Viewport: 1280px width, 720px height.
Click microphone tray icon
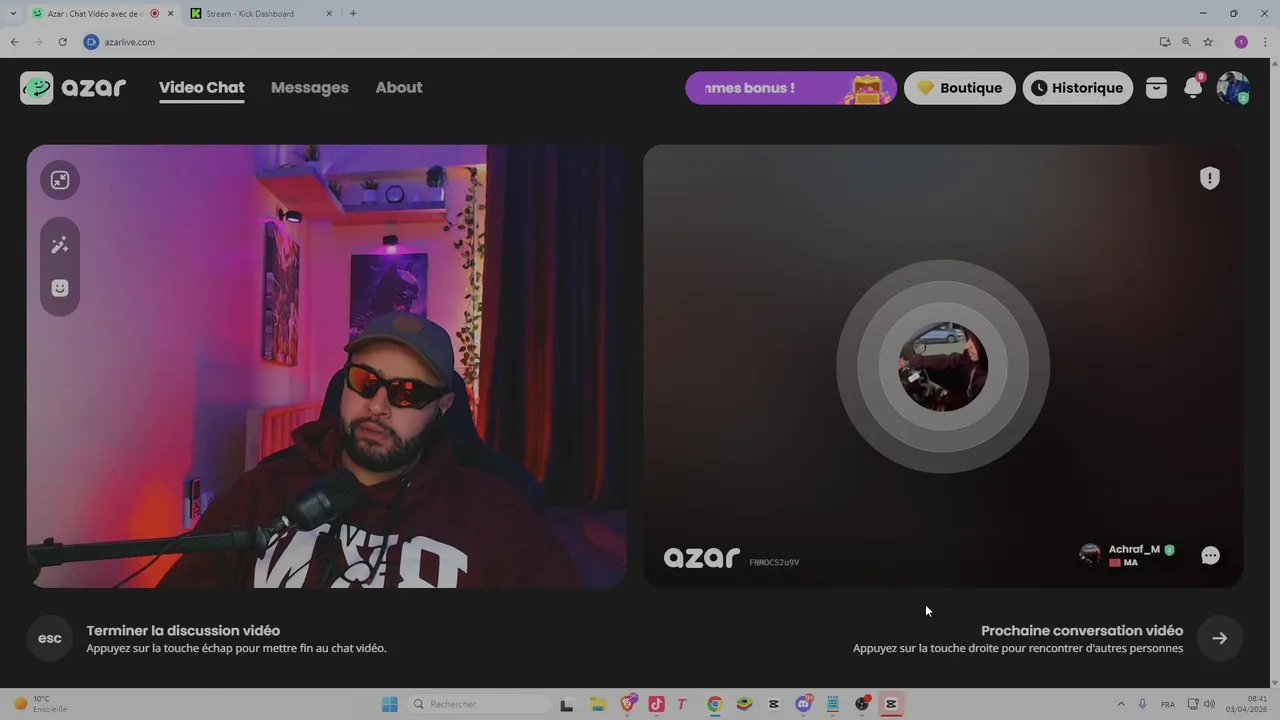(x=1142, y=704)
